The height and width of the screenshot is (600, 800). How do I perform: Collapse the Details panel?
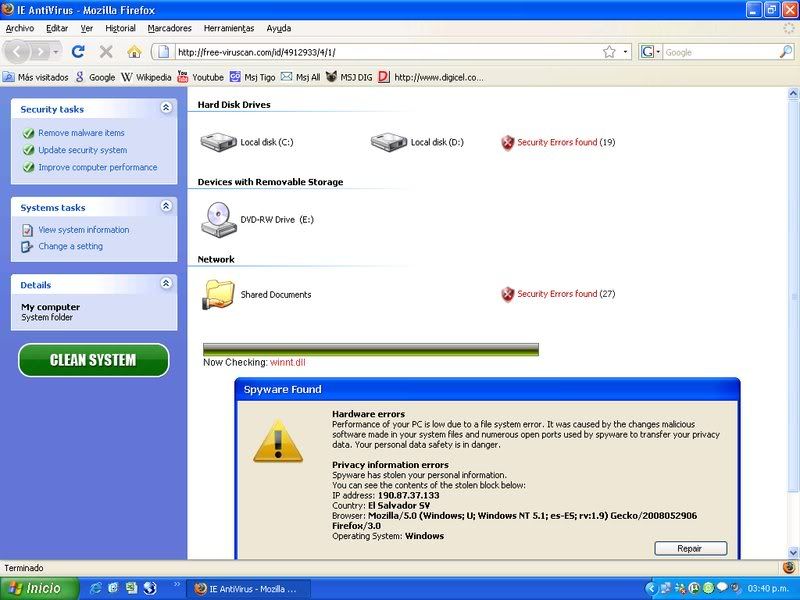coord(166,283)
